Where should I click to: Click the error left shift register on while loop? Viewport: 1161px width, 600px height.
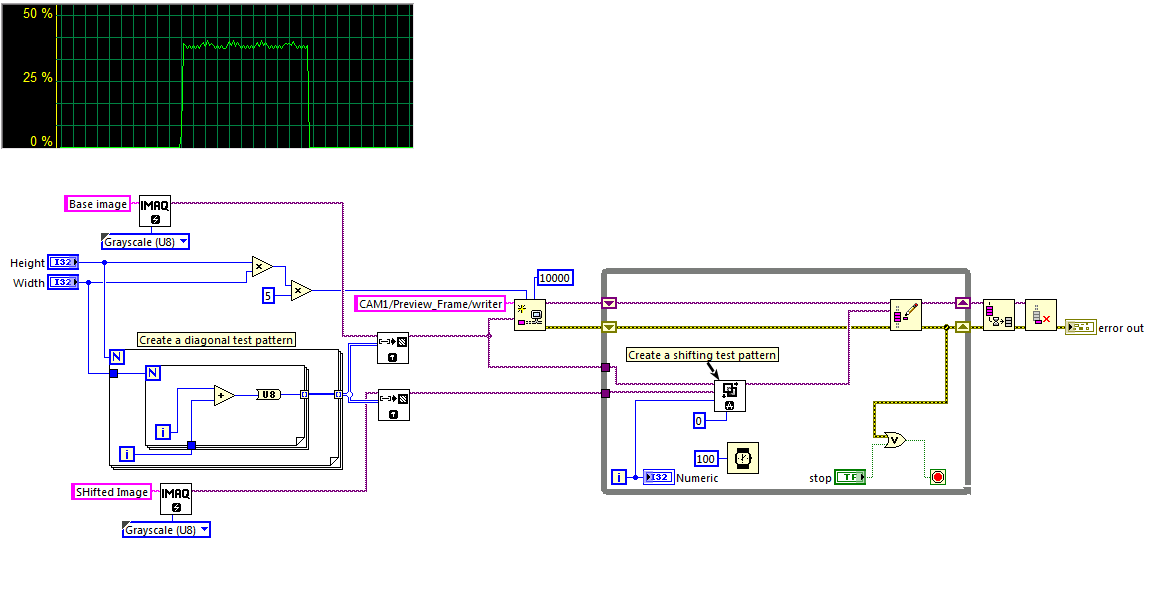coord(609,327)
